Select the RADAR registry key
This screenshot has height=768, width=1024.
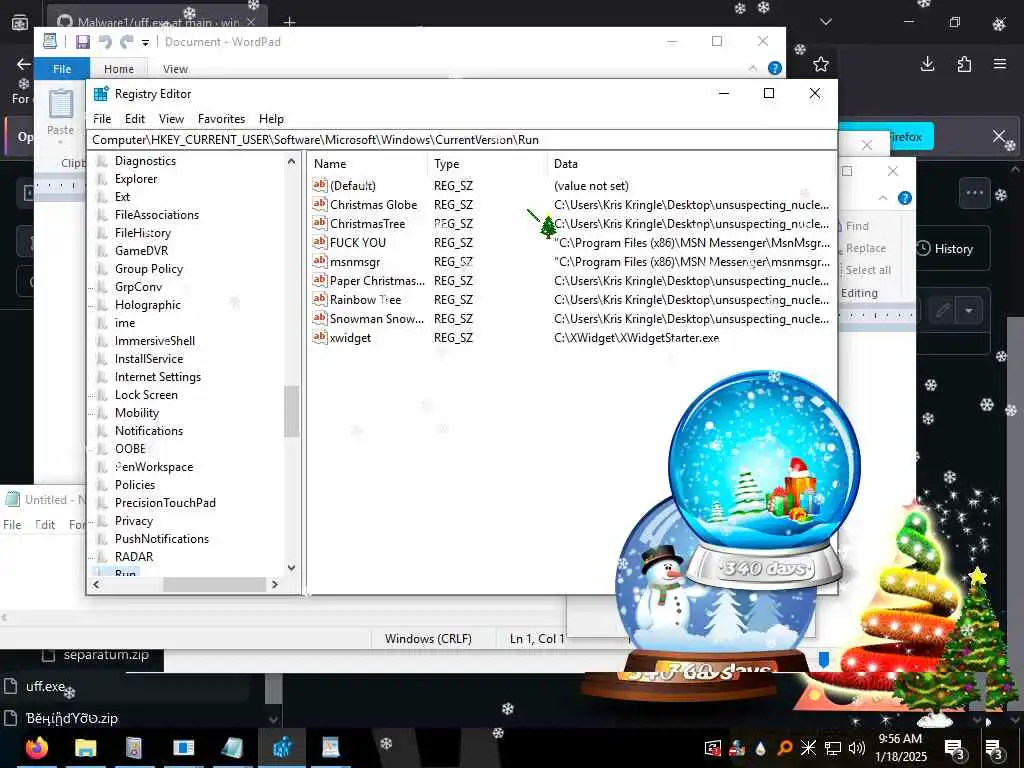(x=134, y=557)
